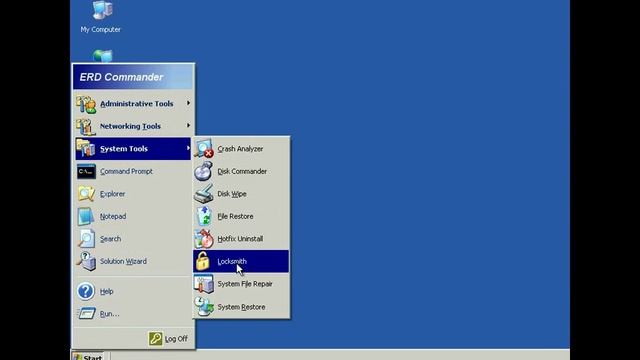Select the Locksmith menu entry
The image size is (640, 360).
tap(241, 261)
